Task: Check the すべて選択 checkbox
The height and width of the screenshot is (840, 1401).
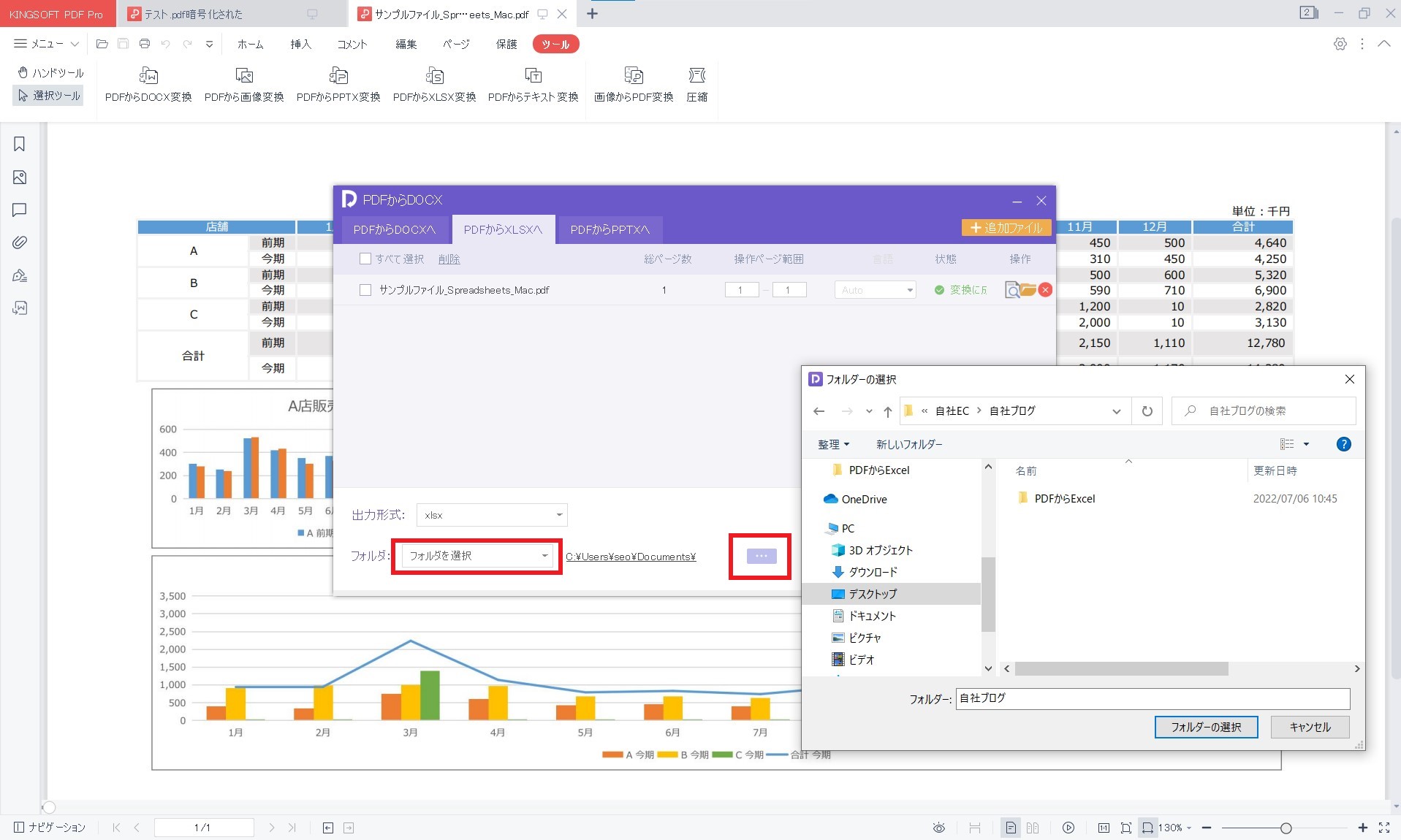Action: (365, 259)
